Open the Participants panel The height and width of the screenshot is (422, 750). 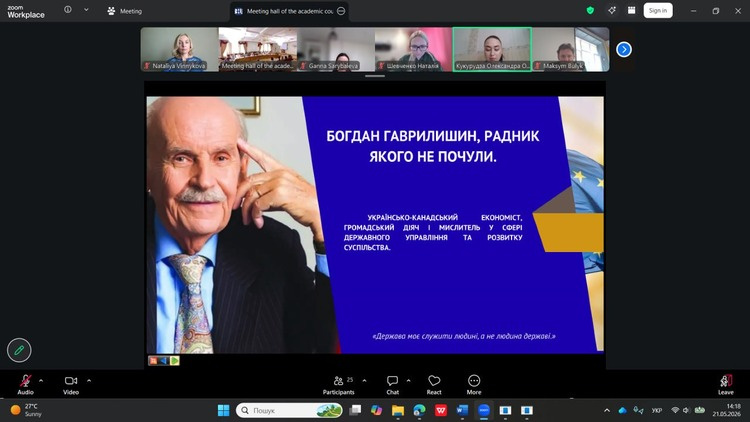338,384
